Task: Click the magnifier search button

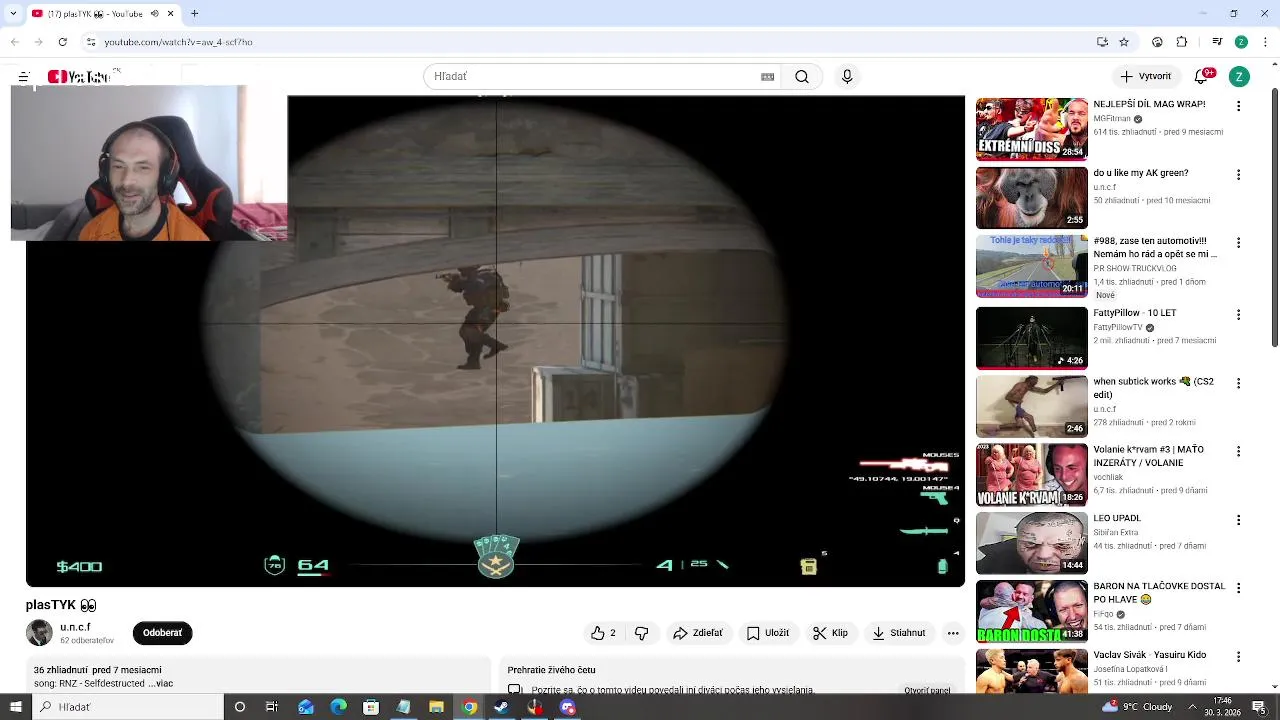Action: (x=802, y=77)
